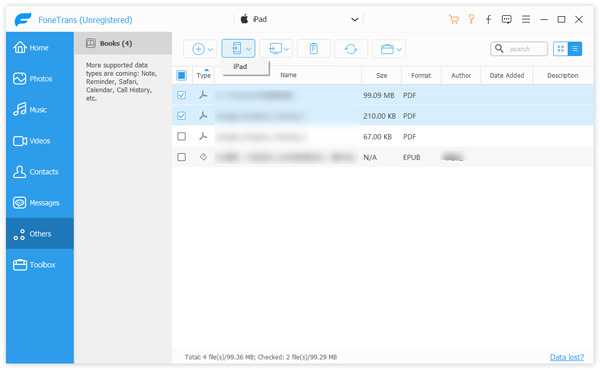This screenshot has width=600, height=370.
Task: Expand export to device dropdown arrow
Action: [248, 49]
